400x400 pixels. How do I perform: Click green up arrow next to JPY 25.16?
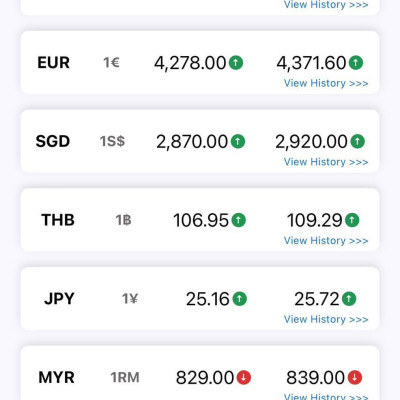(x=240, y=298)
